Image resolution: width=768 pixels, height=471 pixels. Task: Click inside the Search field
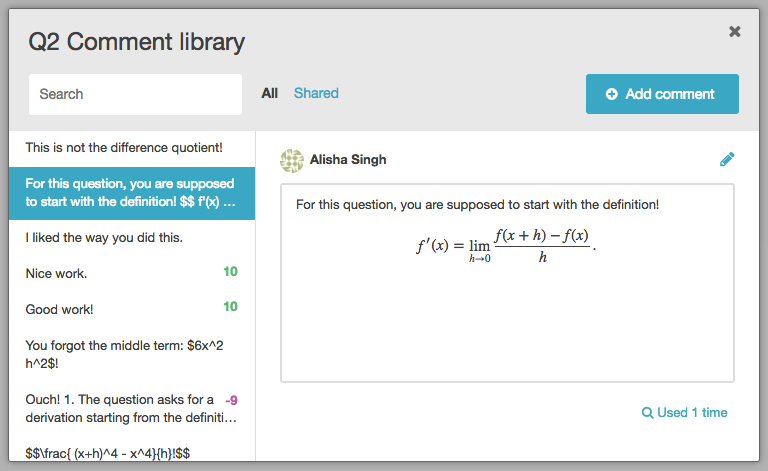[135, 94]
